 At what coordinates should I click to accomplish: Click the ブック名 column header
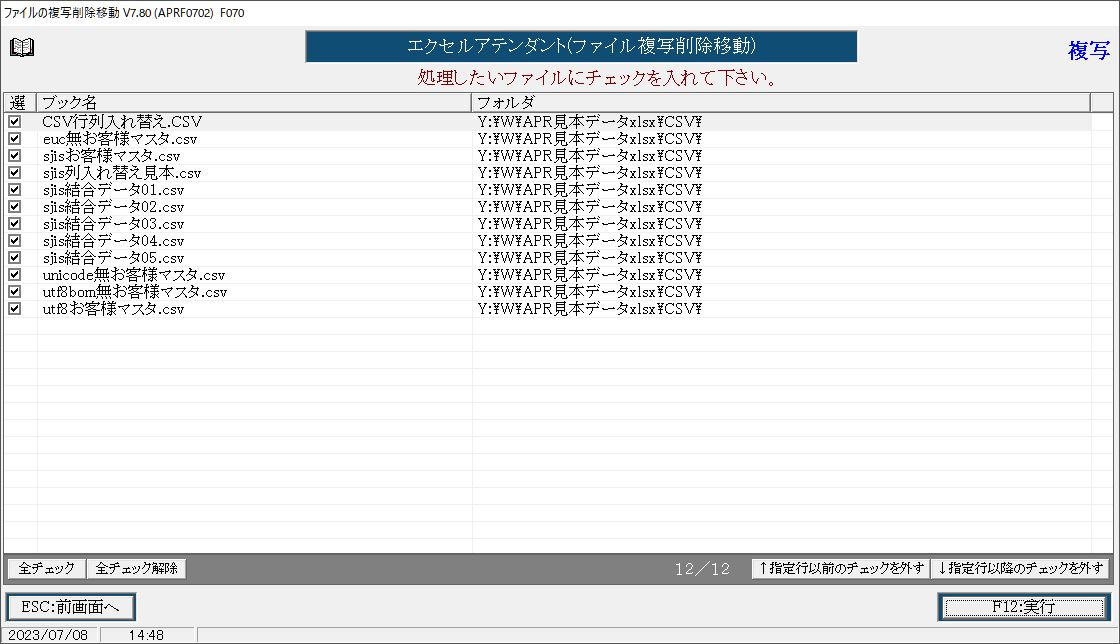(x=254, y=102)
